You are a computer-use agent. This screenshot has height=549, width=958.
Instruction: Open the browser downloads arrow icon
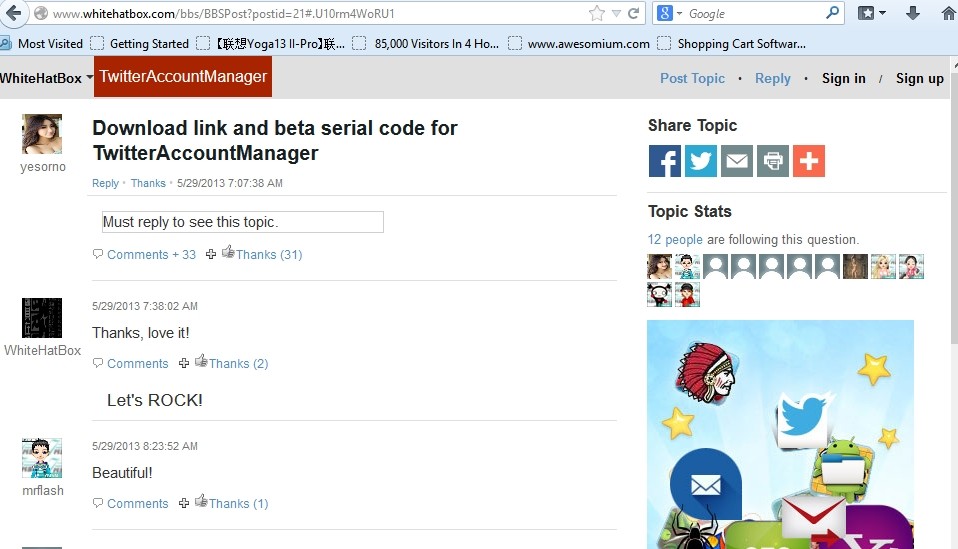pyautogui.click(x=912, y=14)
